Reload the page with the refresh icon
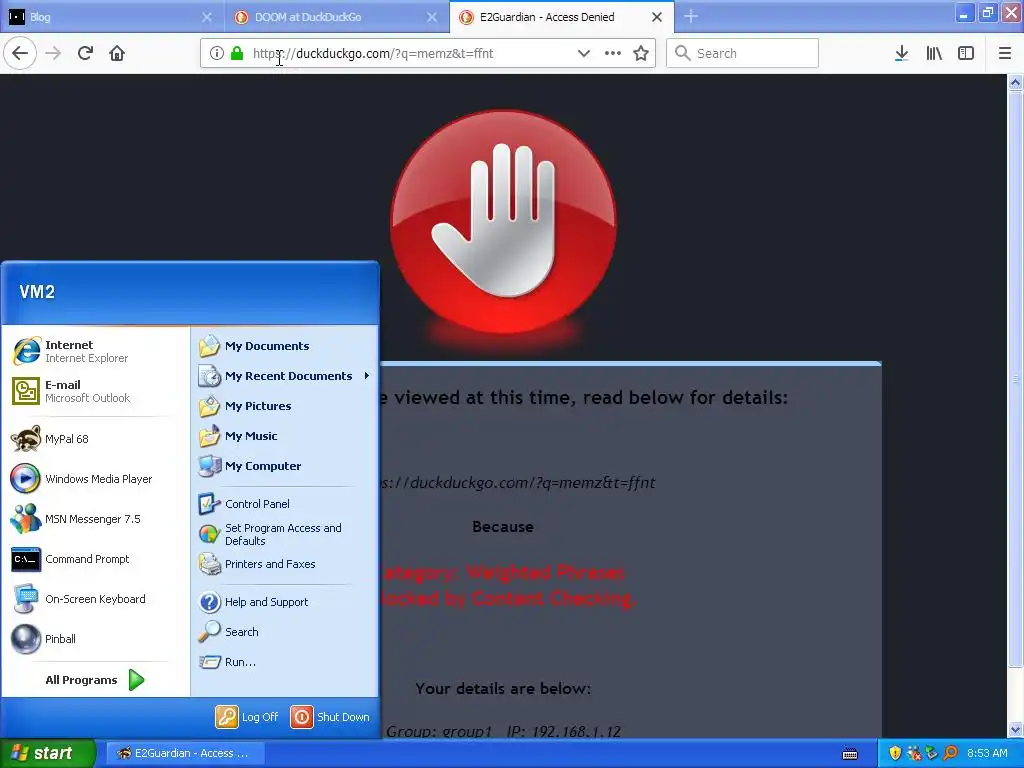1024x768 pixels. click(85, 53)
